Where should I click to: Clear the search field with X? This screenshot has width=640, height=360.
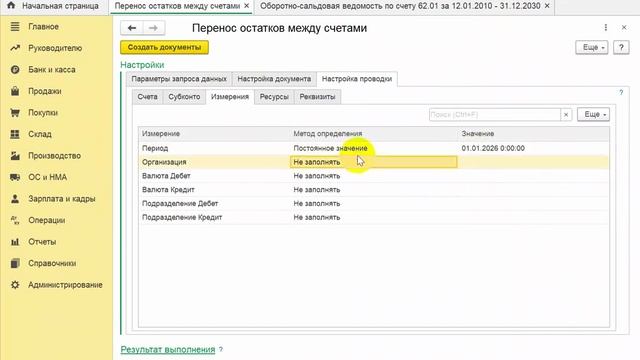coord(566,115)
